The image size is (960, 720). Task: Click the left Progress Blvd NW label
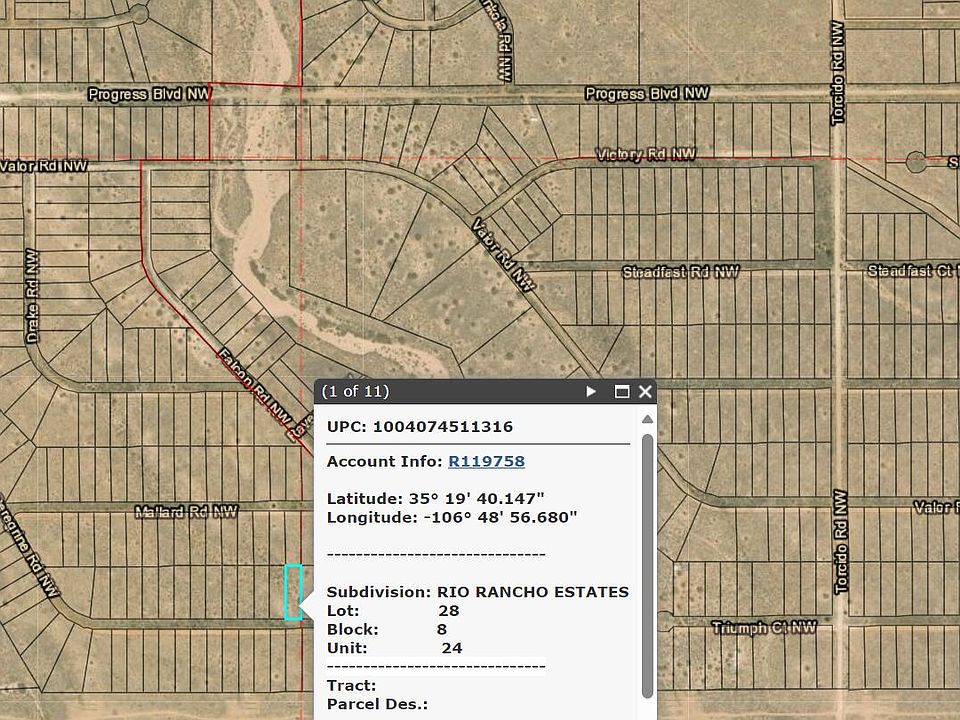click(149, 95)
